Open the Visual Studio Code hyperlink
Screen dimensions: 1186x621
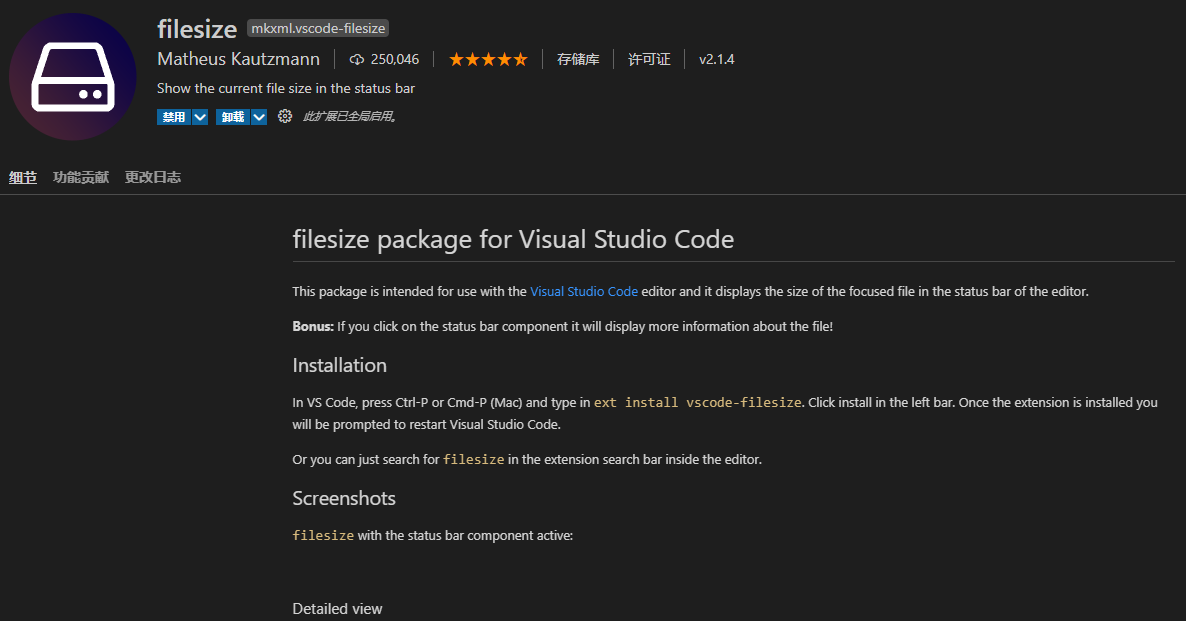[584, 291]
